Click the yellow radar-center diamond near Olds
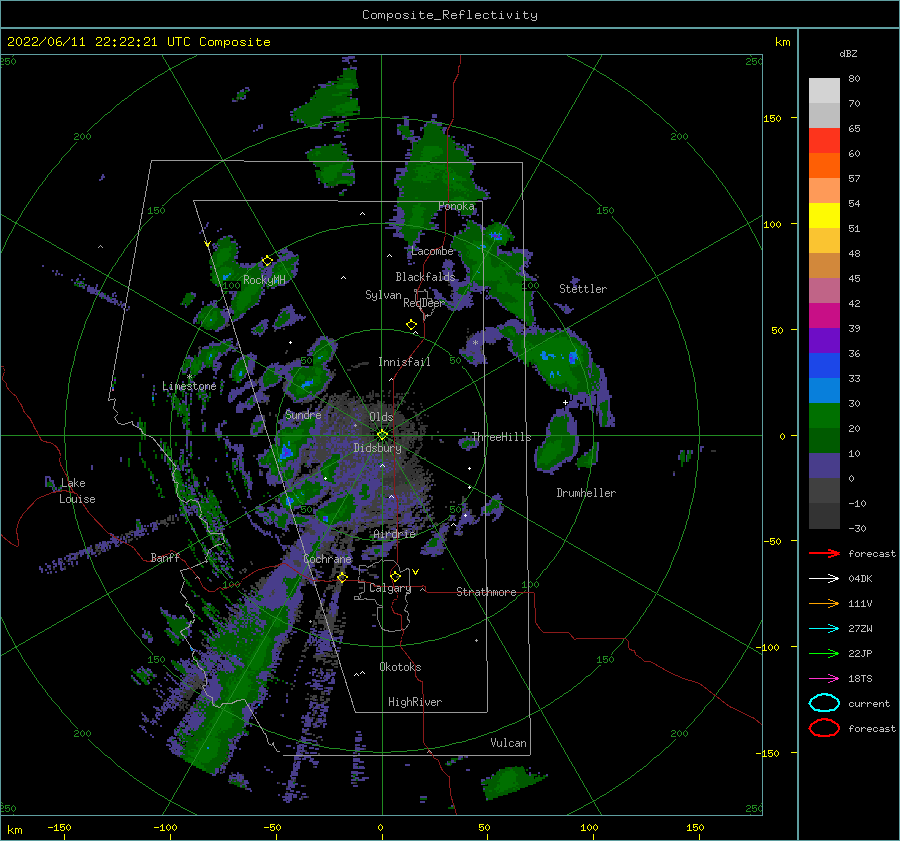 [382, 435]
